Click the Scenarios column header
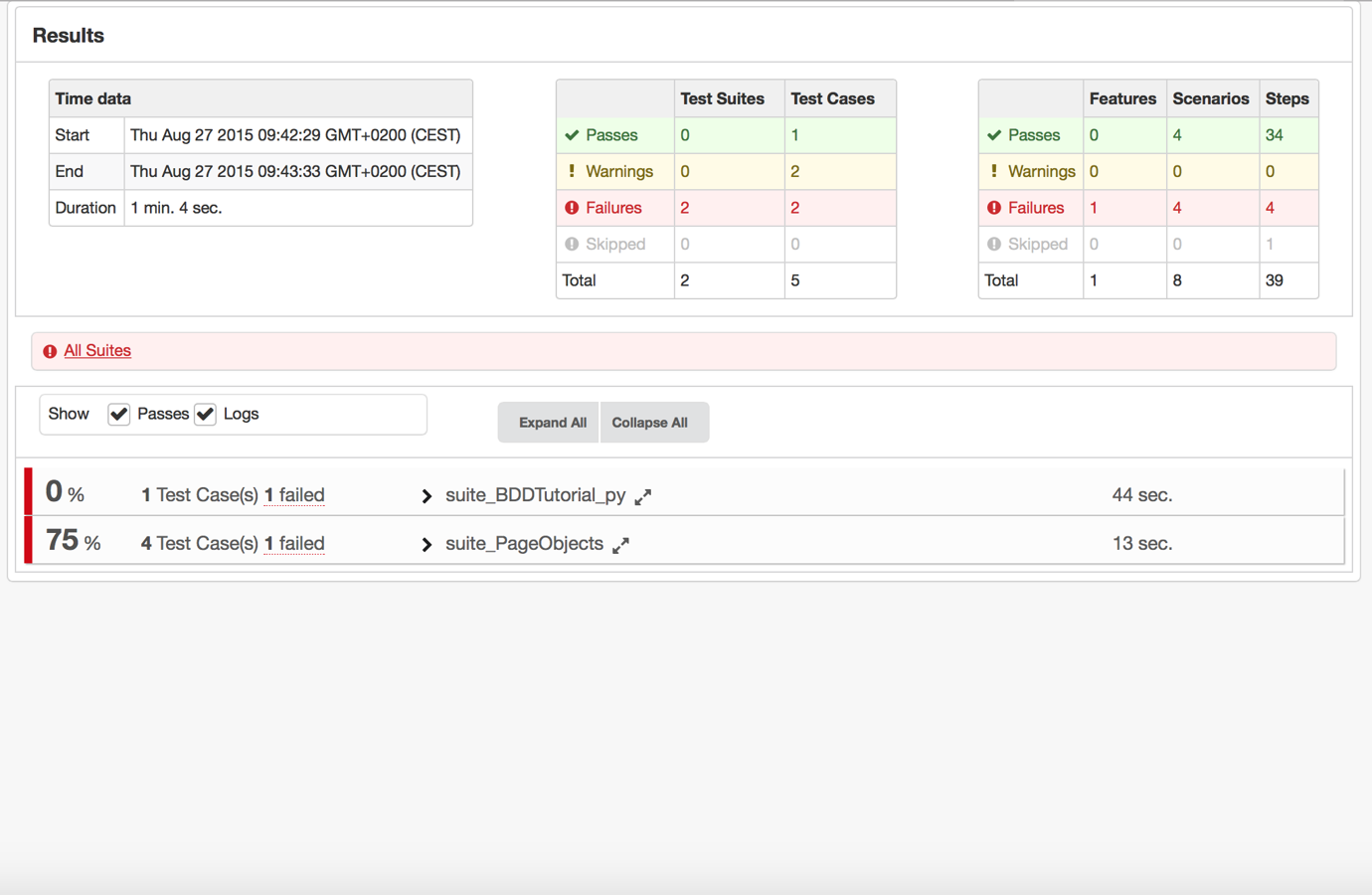1372x895 pixels. pos(1211,98)
